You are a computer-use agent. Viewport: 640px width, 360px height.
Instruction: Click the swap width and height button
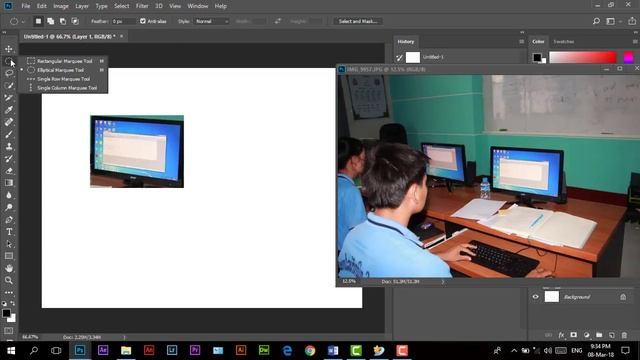pyautogui.click(x=278, y=21)
